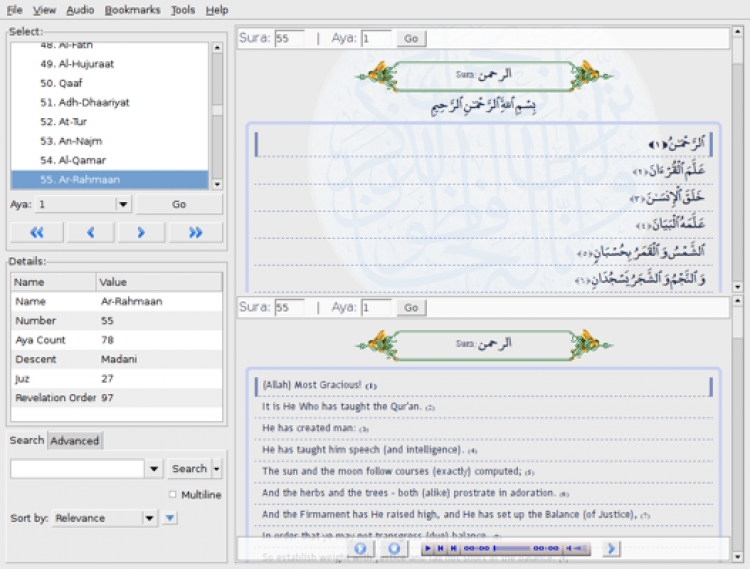The width and height of the screenshot is (750, 569).
Task: Click verse 'It is He Who has taught the Qur'an'
Action: click(342, 406)
